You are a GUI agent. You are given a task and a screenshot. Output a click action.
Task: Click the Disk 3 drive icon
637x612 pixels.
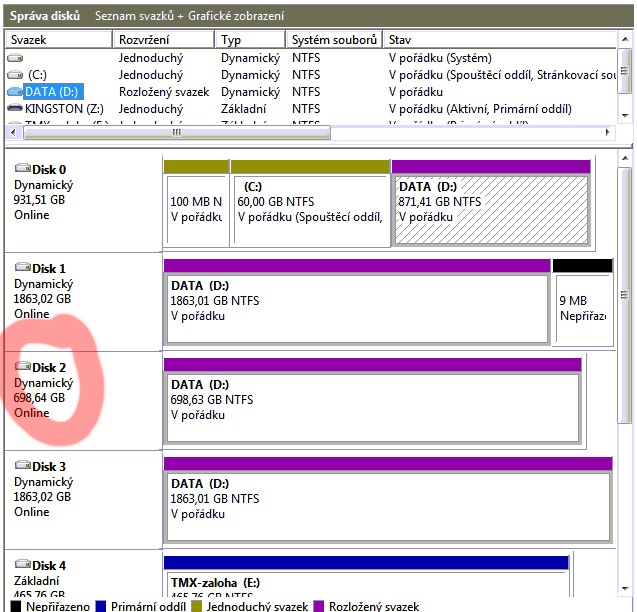click(22, 466)
